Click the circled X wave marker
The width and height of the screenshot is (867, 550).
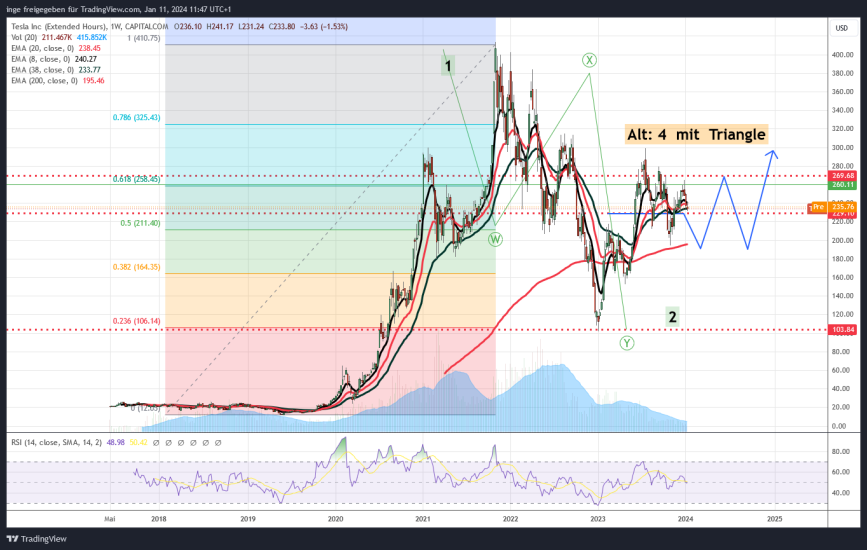pos(590,60)
